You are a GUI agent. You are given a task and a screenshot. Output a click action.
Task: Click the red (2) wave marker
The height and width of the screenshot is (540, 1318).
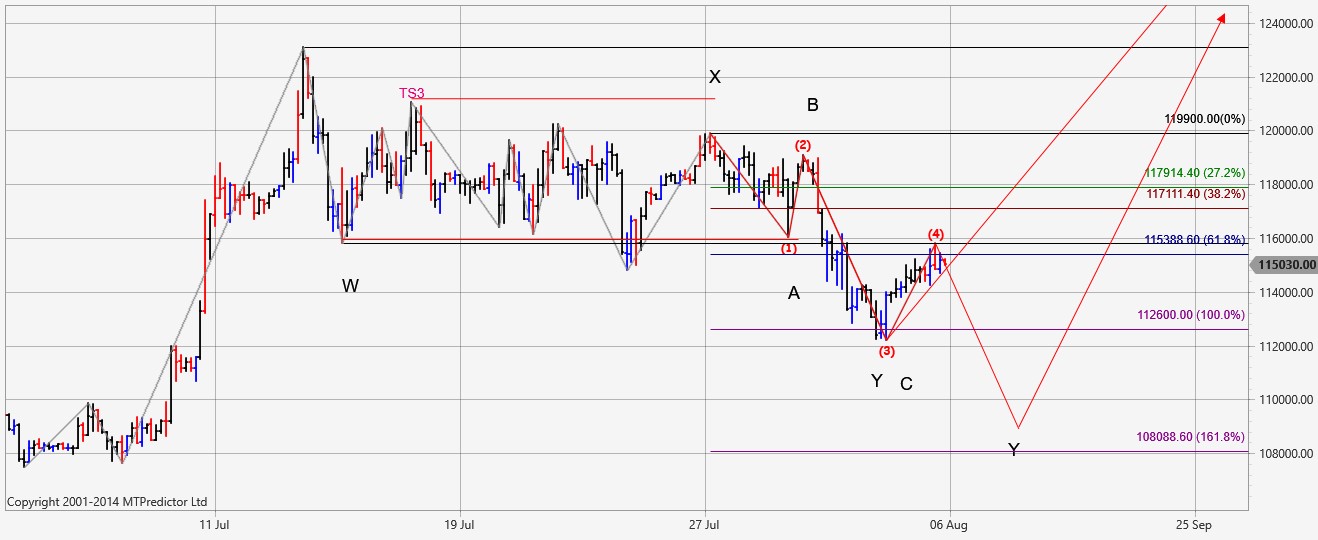click(803, 145)
